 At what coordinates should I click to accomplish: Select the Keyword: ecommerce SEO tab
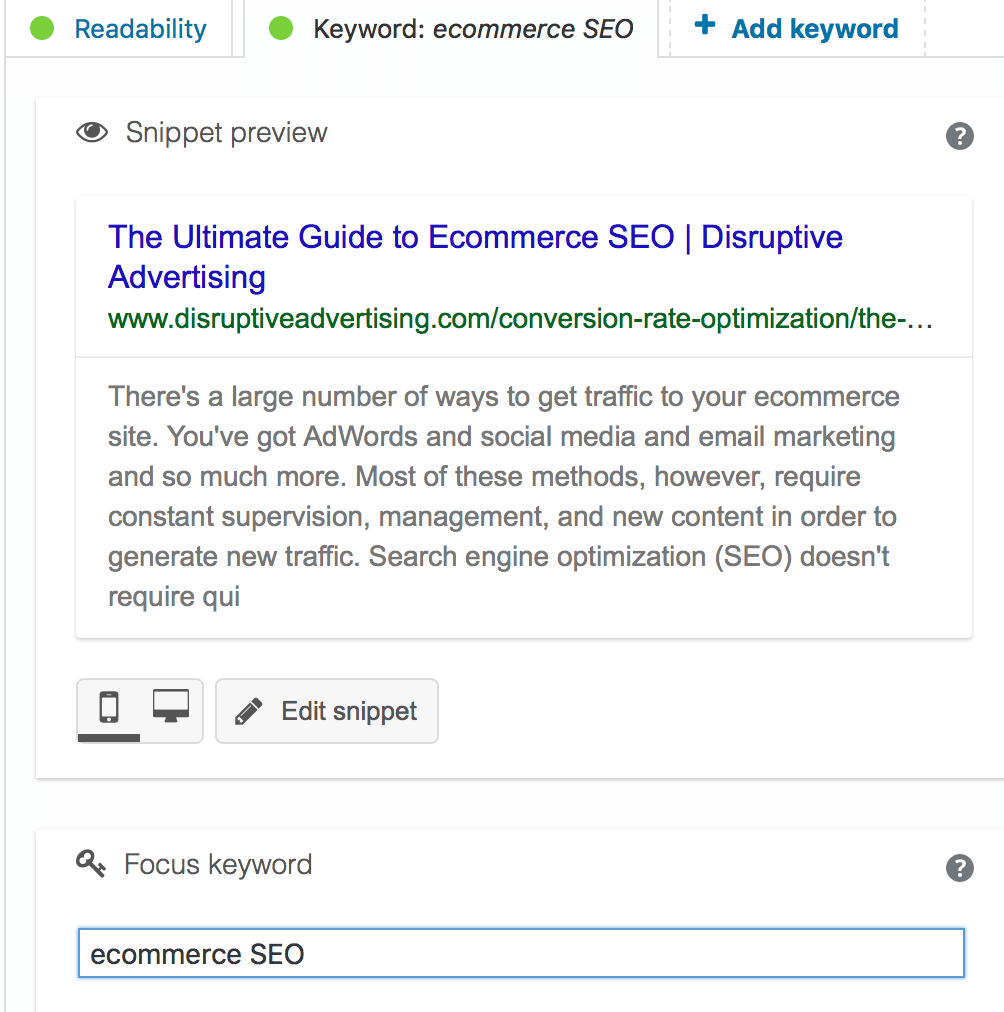click(451, 28)
